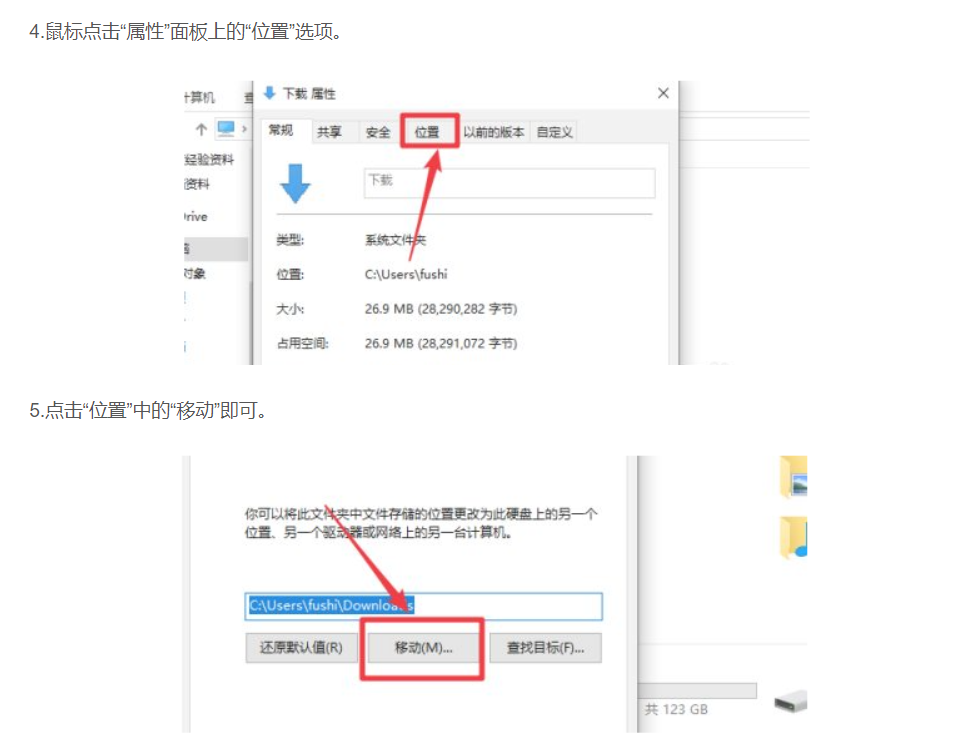Click the large blue download folder icon
This screenshot has width=958, height=736.
pyautogui.click(x=295, y=183)
